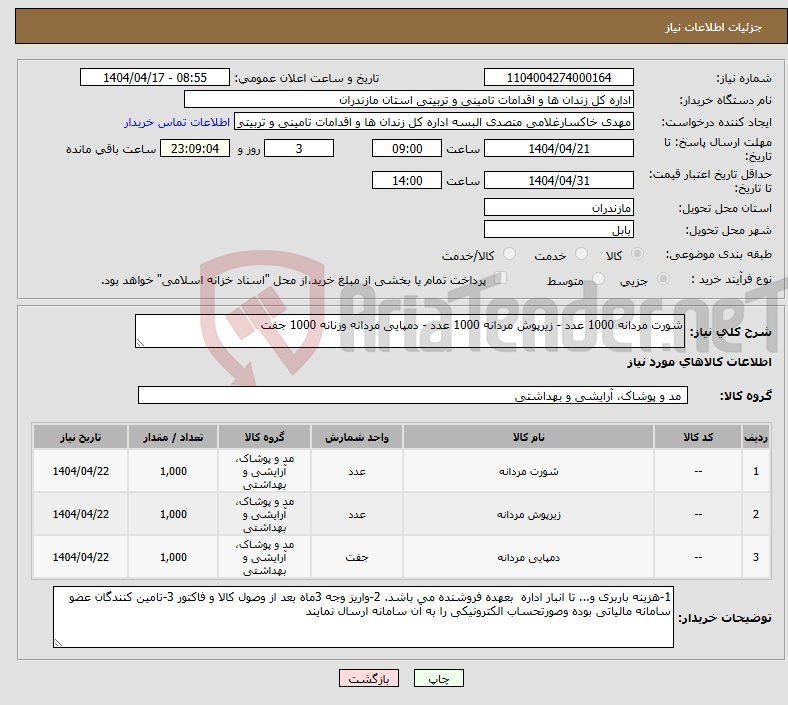788x705 pixels.
Task: Click the دمپایی مردانه item name cell
Action: point(528,557)
